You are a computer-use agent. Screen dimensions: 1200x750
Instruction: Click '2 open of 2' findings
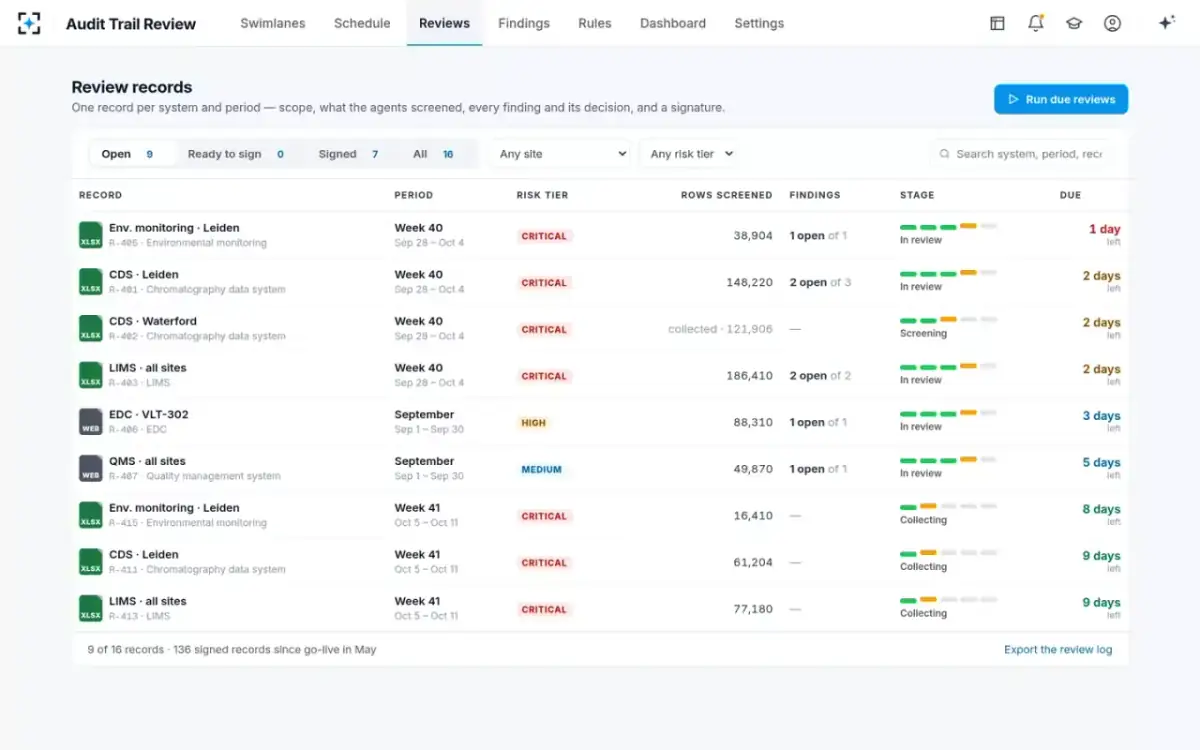point(820,376)
